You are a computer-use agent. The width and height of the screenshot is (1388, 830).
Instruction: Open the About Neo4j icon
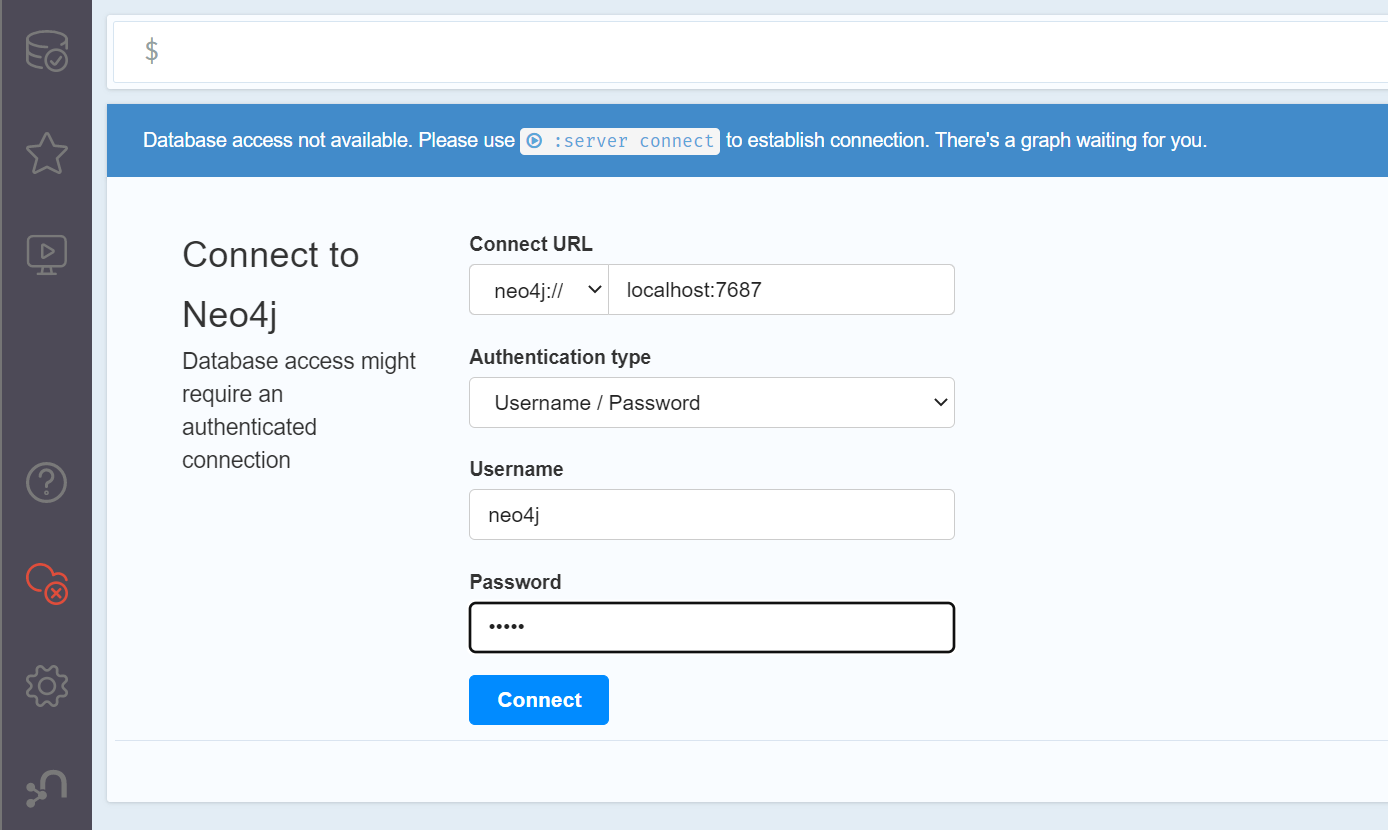[x=46, y=788]
